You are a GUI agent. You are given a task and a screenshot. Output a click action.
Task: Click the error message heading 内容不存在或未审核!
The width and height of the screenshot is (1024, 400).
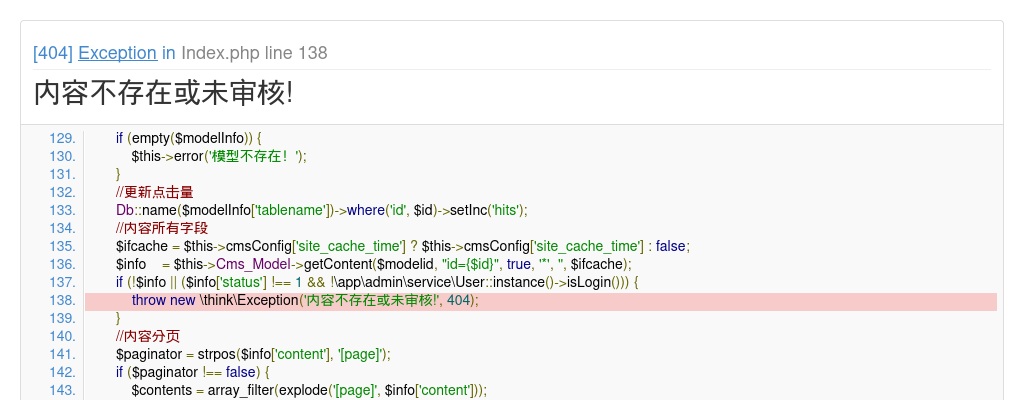tap(163, 93)
